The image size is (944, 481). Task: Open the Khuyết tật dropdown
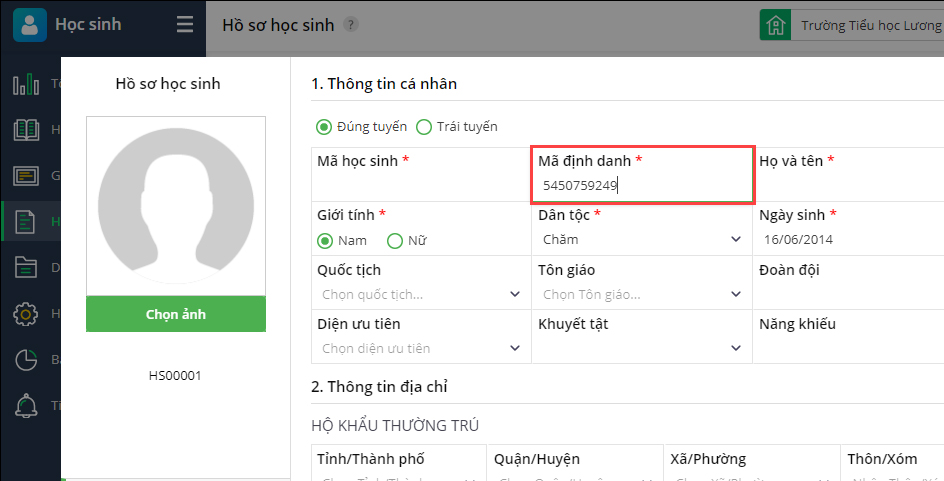tap(642, 348)
